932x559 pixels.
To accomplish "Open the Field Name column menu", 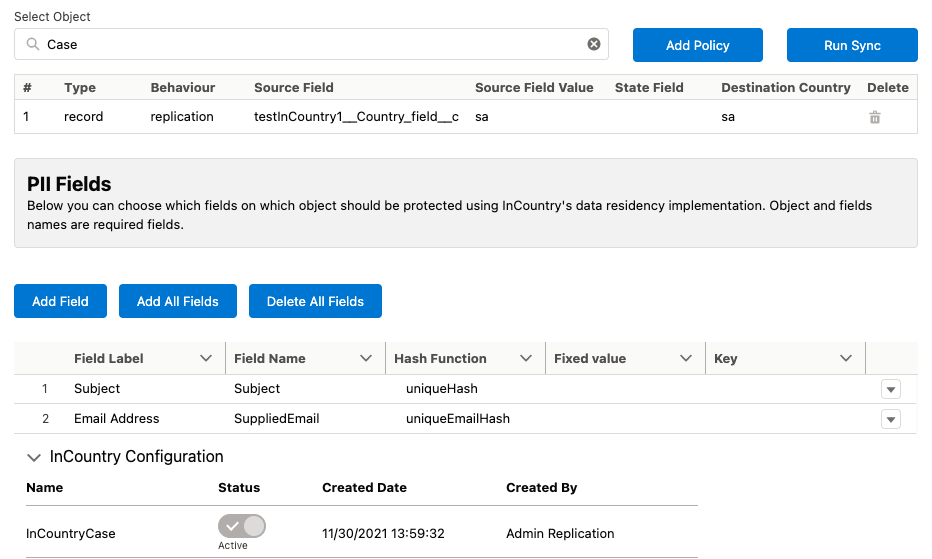I will click(366, 358).
